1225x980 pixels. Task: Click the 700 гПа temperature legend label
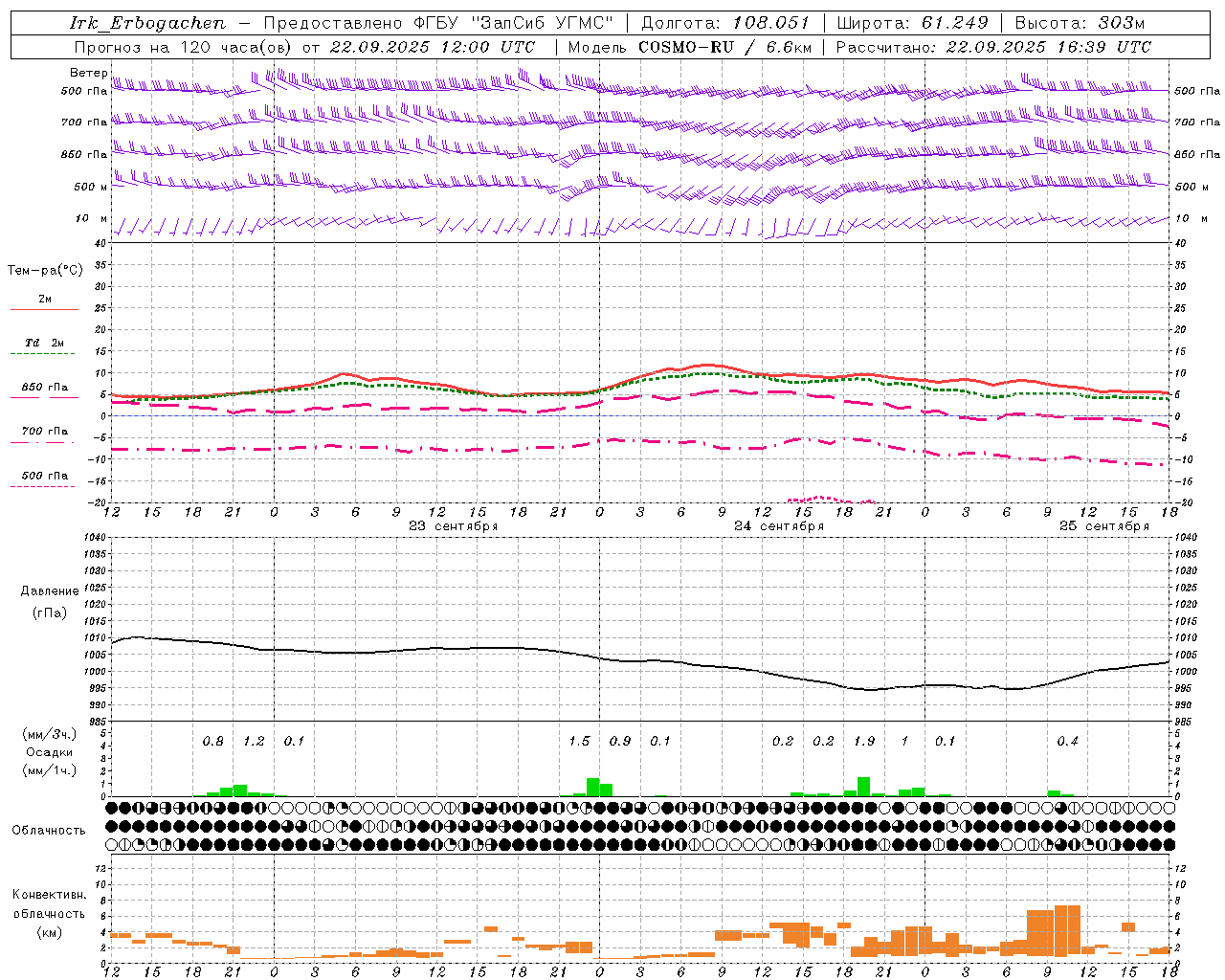45,432
